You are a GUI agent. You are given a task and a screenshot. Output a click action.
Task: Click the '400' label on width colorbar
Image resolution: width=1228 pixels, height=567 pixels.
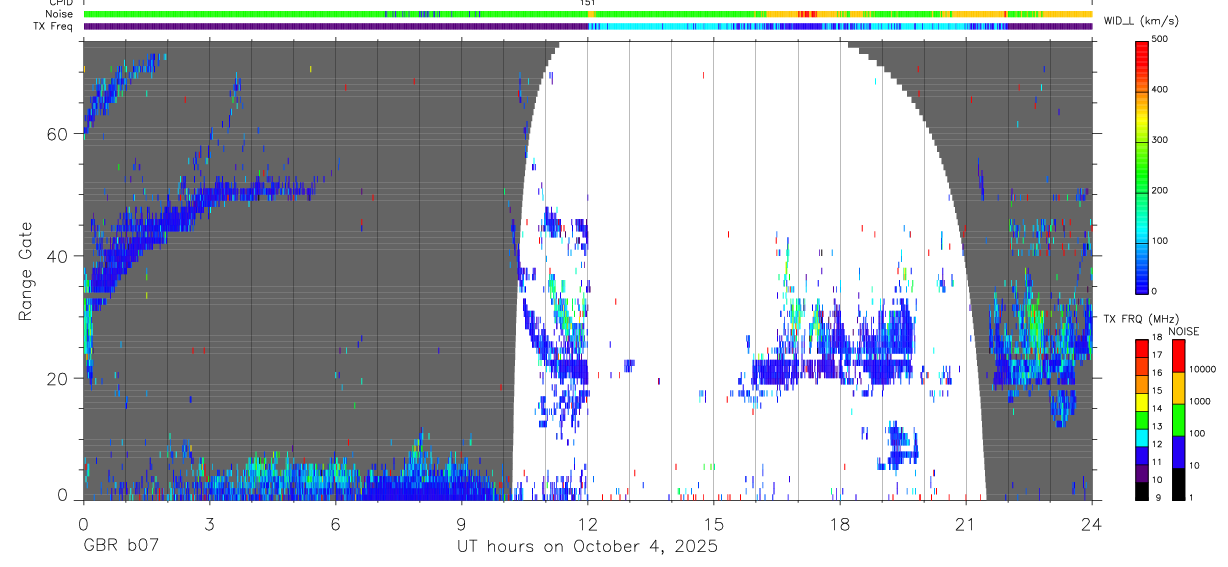click(1160, 90)
